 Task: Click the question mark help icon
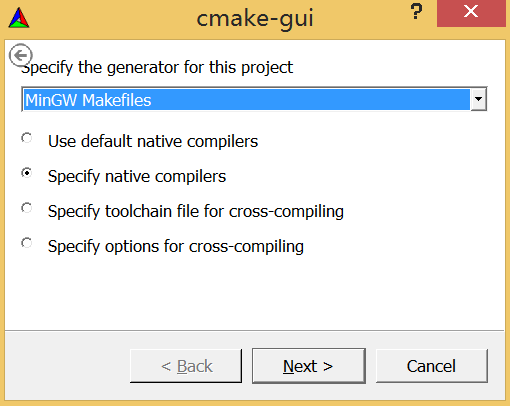pos(416,12)
